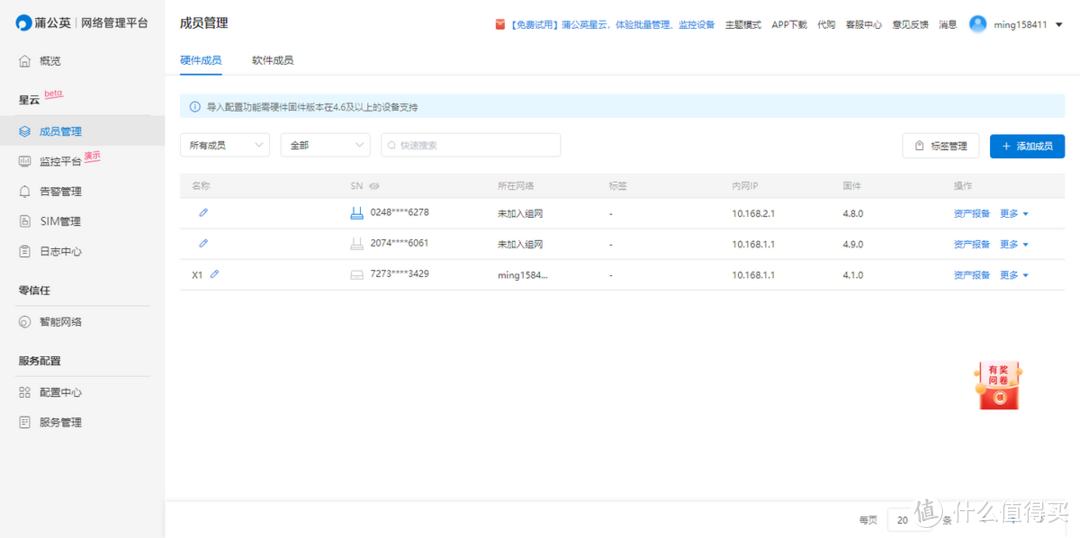Open the 有奖问卷 red packet
This screenshot has width=1080, height=538.
998,385
